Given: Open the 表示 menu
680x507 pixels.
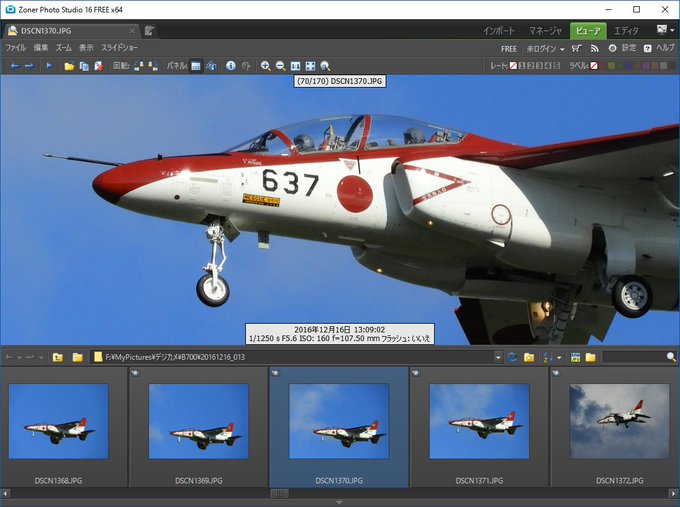Looking at the screenshot, I should click(86, 48).
